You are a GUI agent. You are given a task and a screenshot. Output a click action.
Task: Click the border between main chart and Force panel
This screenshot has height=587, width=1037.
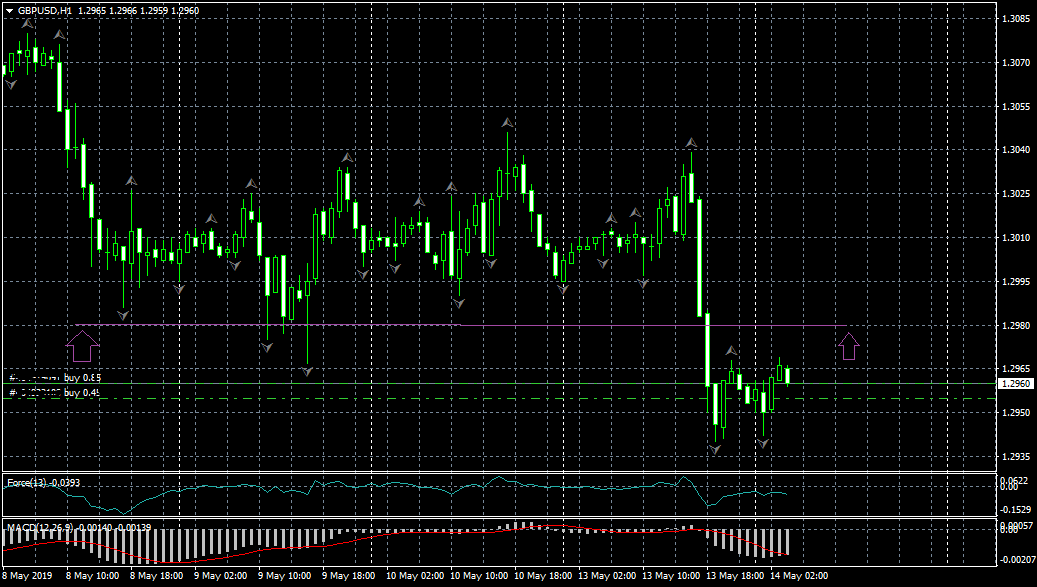500,473
